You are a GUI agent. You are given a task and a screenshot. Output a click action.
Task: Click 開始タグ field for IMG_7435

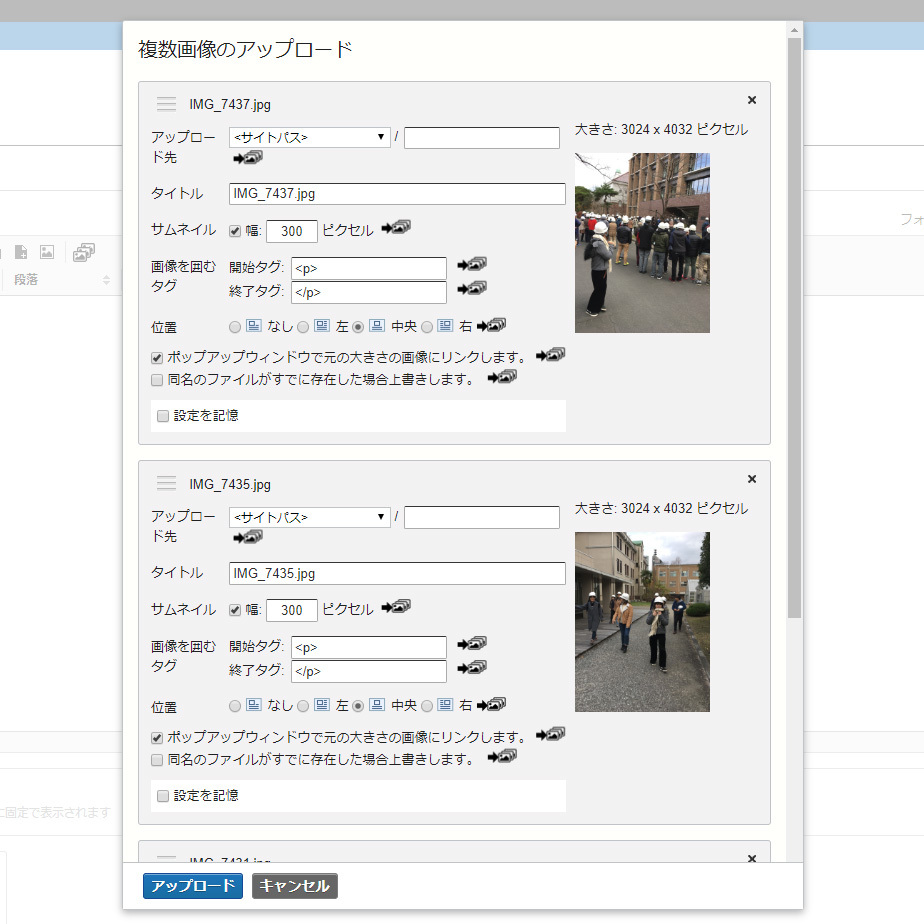(369, 647)
